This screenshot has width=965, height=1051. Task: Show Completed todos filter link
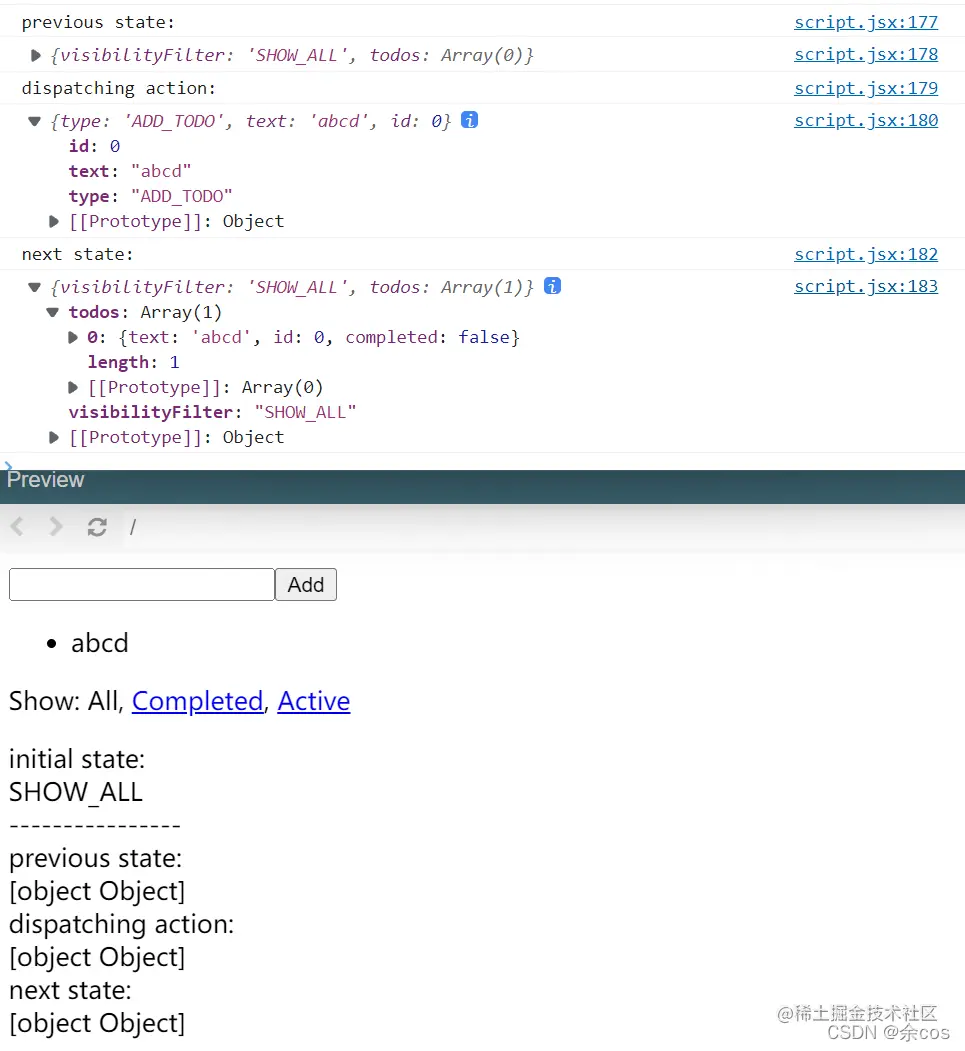click(x=197, y=701)
